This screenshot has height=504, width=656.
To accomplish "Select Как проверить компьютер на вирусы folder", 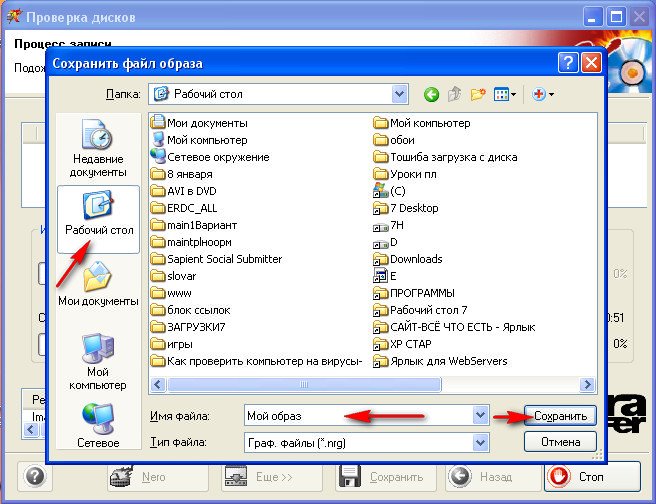I will pos(256,361).
